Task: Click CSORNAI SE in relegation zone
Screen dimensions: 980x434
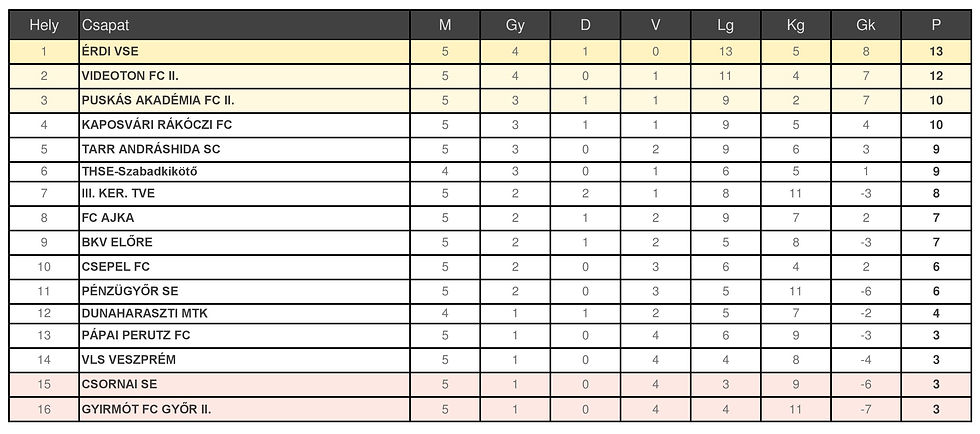Action: (119, 384)
